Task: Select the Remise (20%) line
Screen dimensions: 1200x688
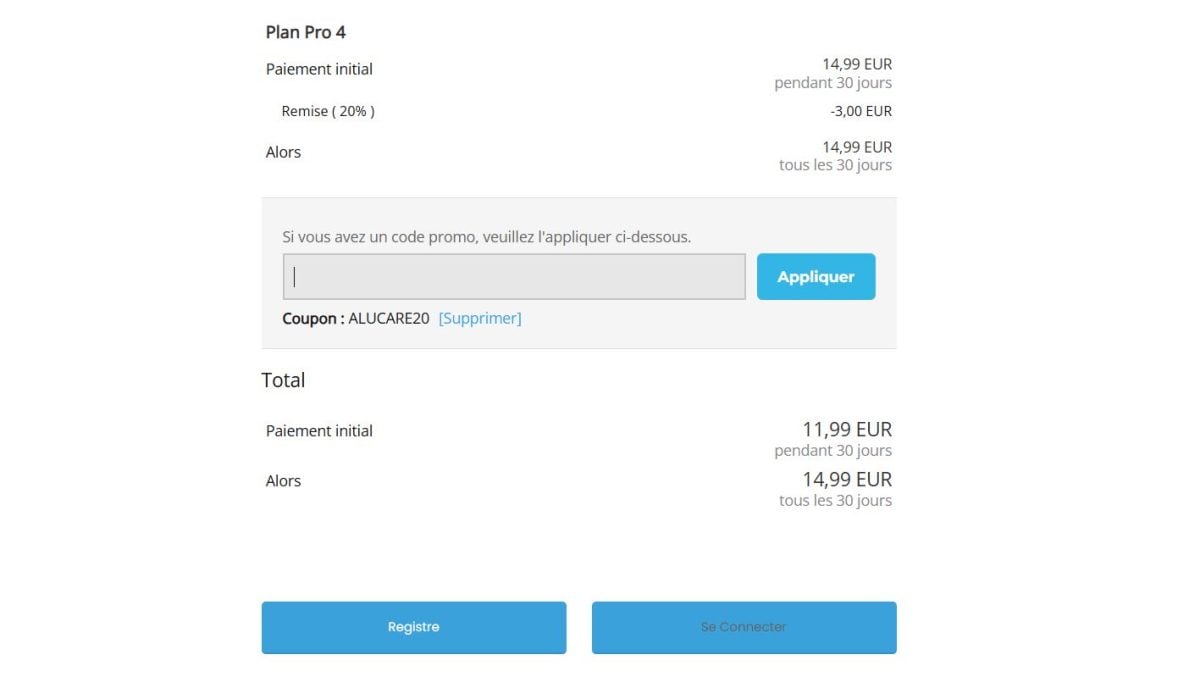Action: [328, 111]
